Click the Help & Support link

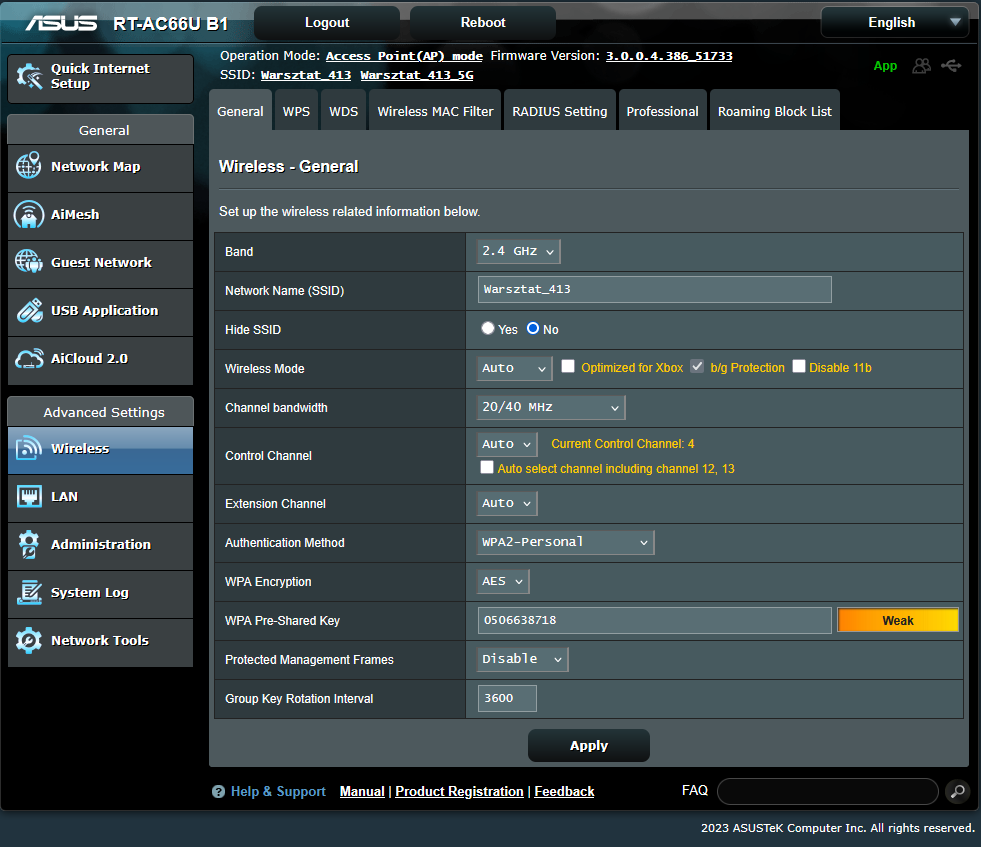point(278,791)
